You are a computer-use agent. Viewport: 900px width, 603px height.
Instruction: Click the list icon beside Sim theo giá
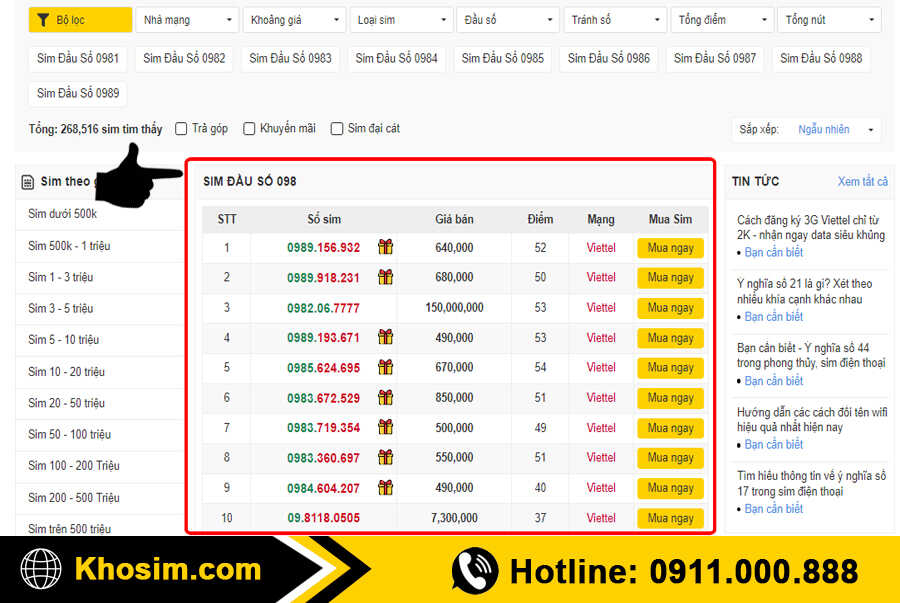click(x=28, y=182)
